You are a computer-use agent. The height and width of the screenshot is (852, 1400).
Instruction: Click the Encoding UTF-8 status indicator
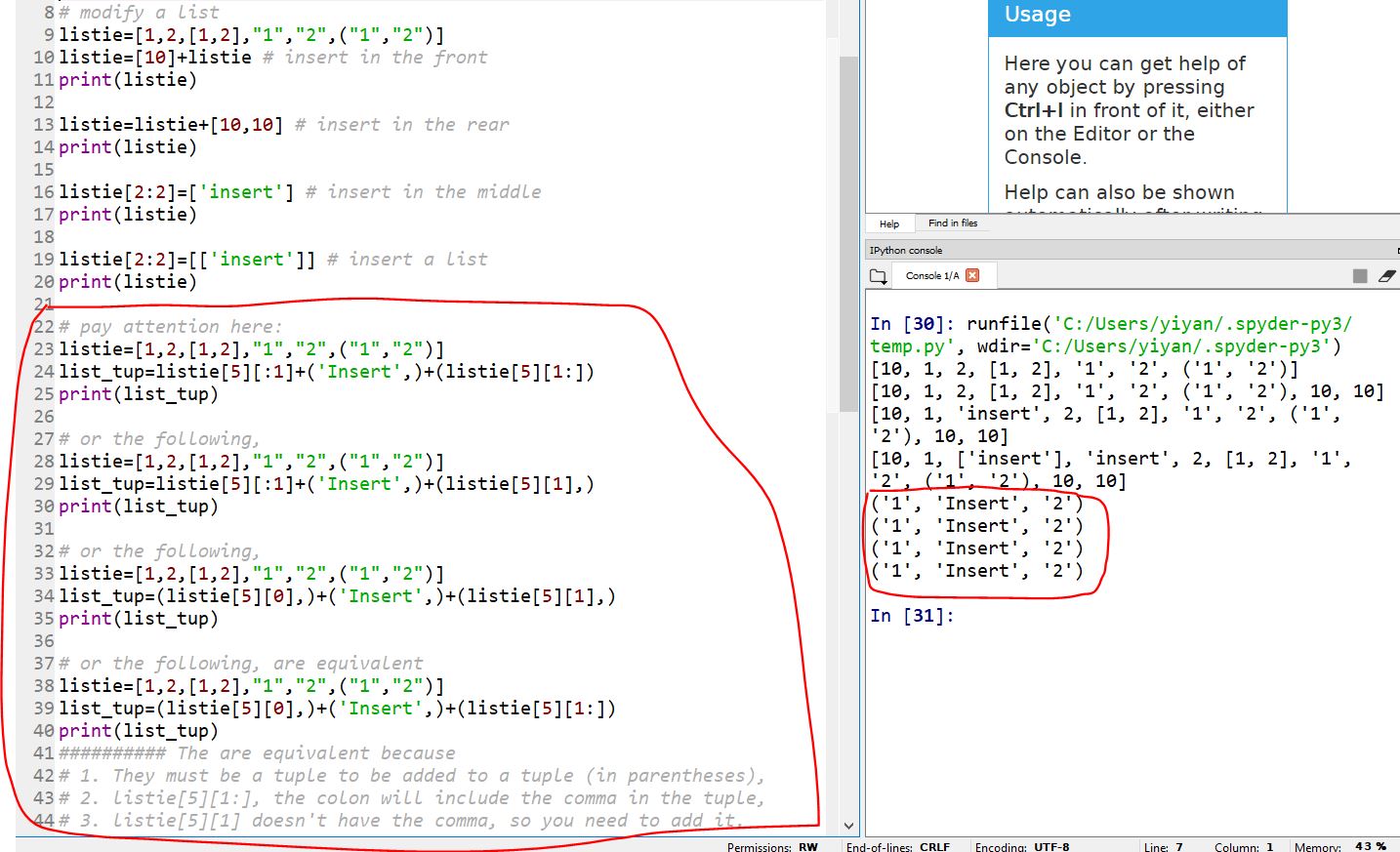point(1021,846)
